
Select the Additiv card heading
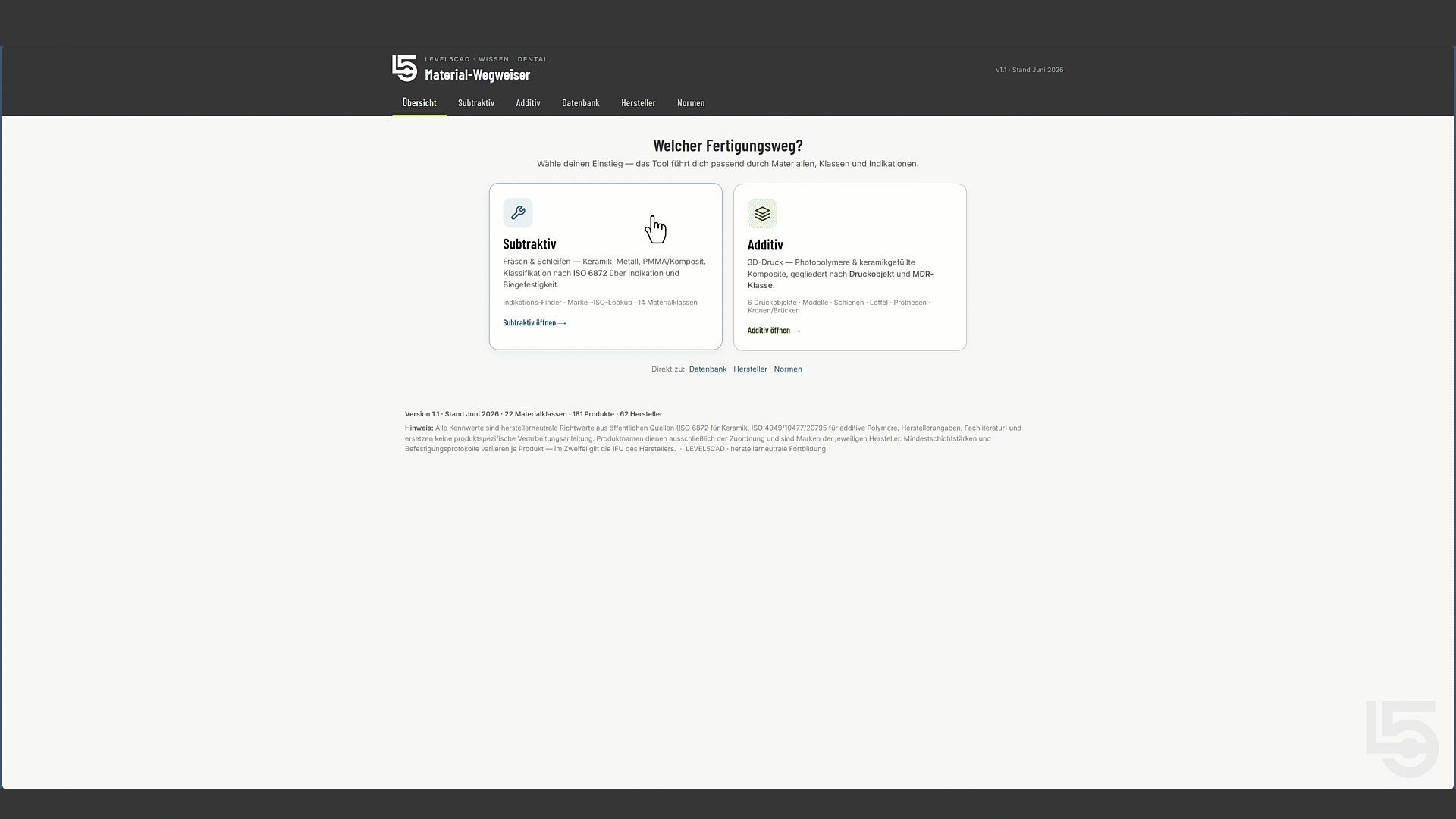765,245
